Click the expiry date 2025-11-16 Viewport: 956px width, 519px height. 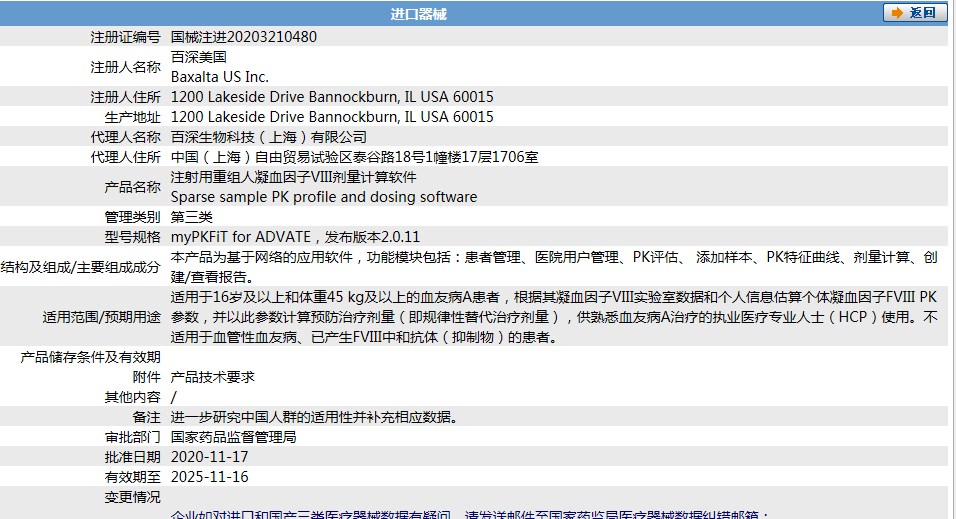pos(210,477)
